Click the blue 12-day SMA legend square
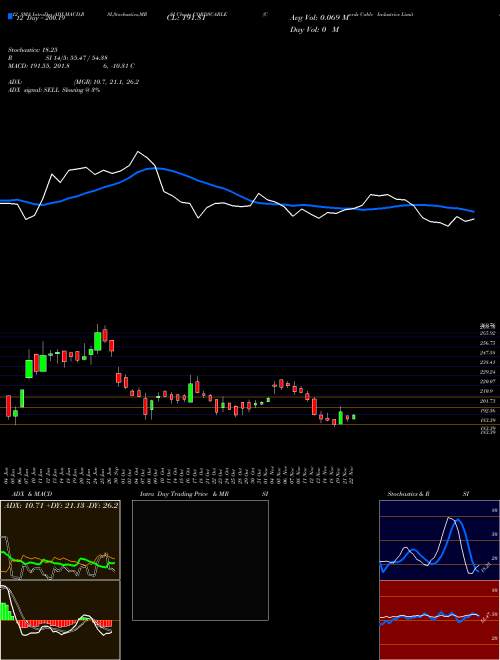 point(9,16)
